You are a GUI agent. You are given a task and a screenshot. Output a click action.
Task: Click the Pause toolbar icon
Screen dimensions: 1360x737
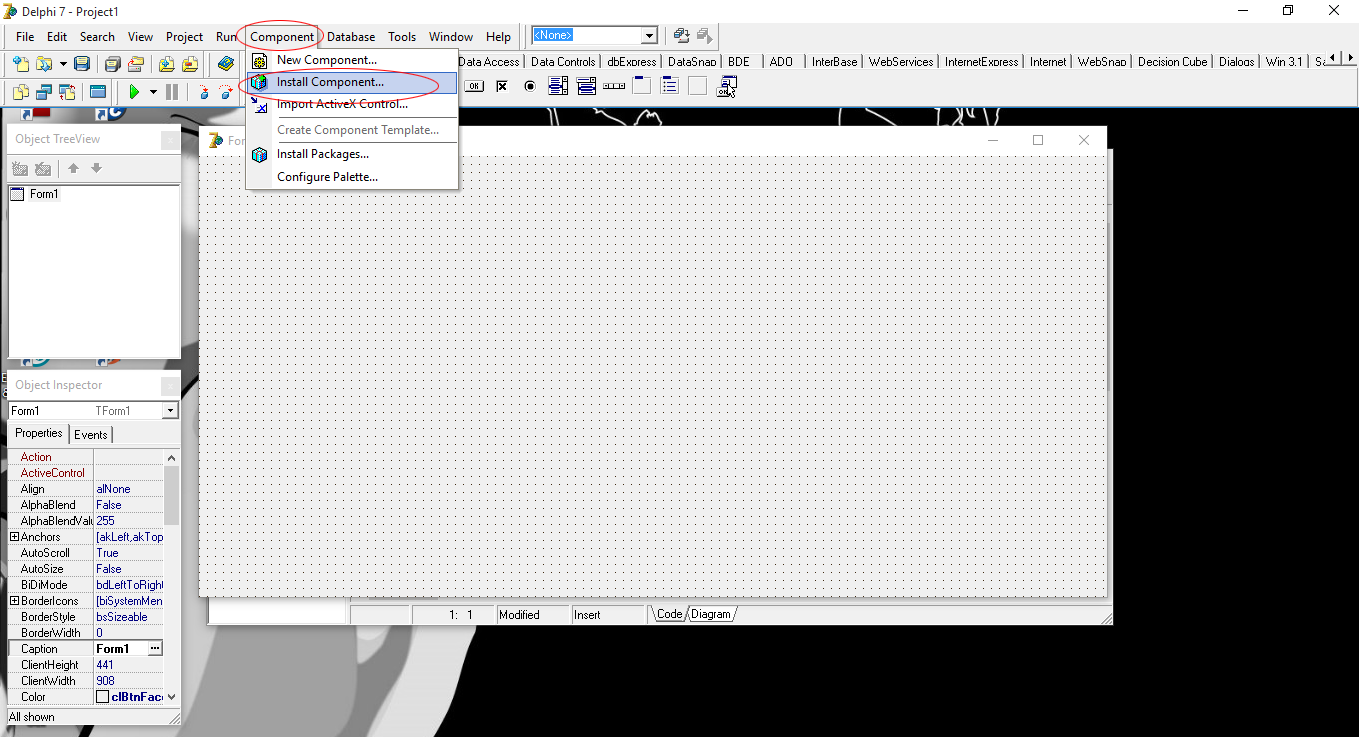point(172,92)
